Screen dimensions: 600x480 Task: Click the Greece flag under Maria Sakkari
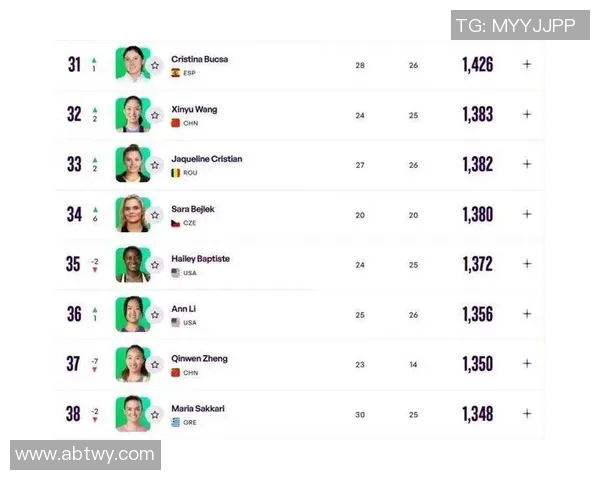coord(176,422)
